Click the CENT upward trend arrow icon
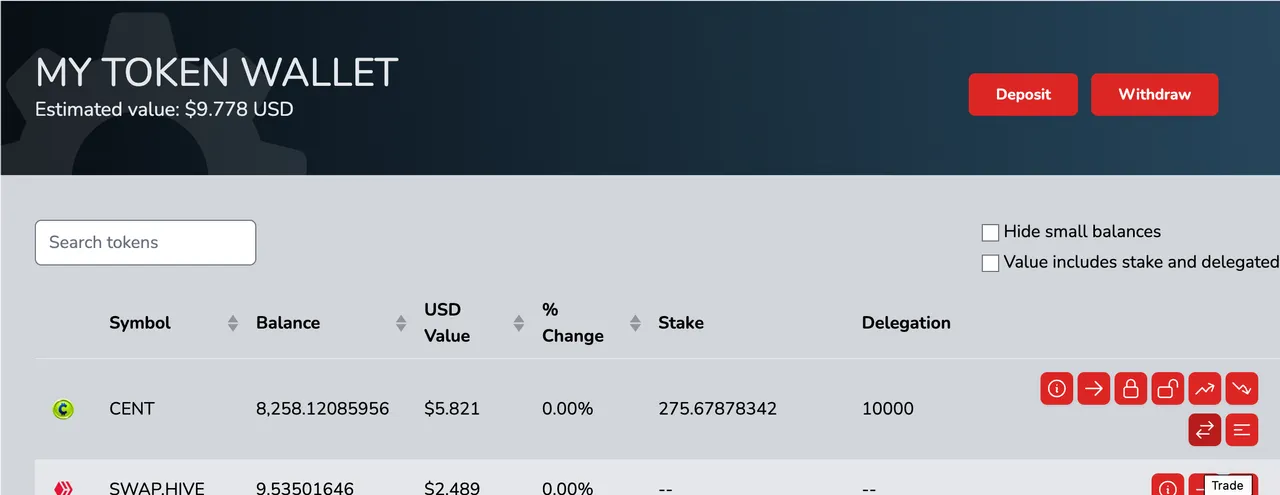Viewport: 1280px width, 495px height. click(1205, 388)
